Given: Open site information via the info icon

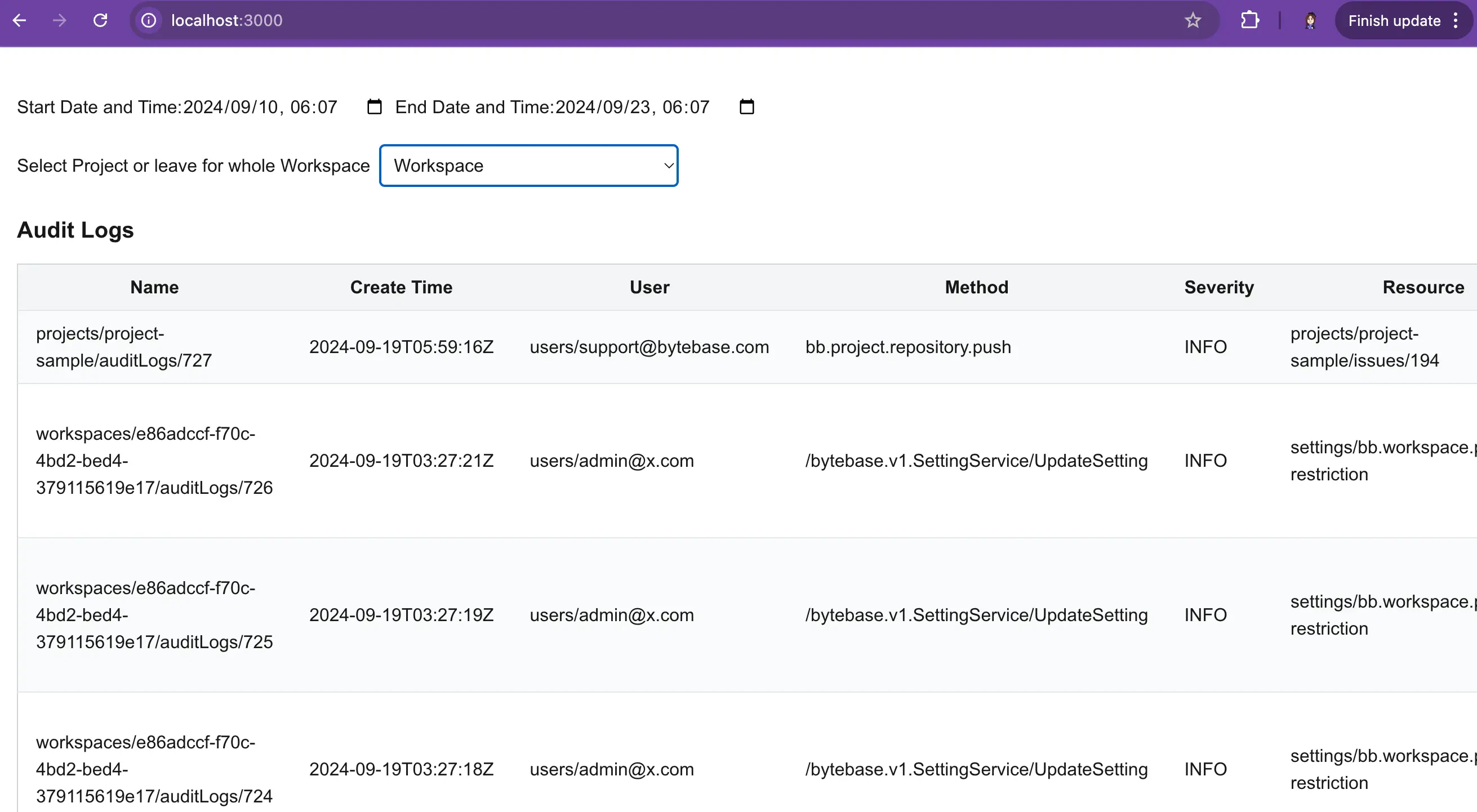Looking at the screenshot, I should click(148, 20).
